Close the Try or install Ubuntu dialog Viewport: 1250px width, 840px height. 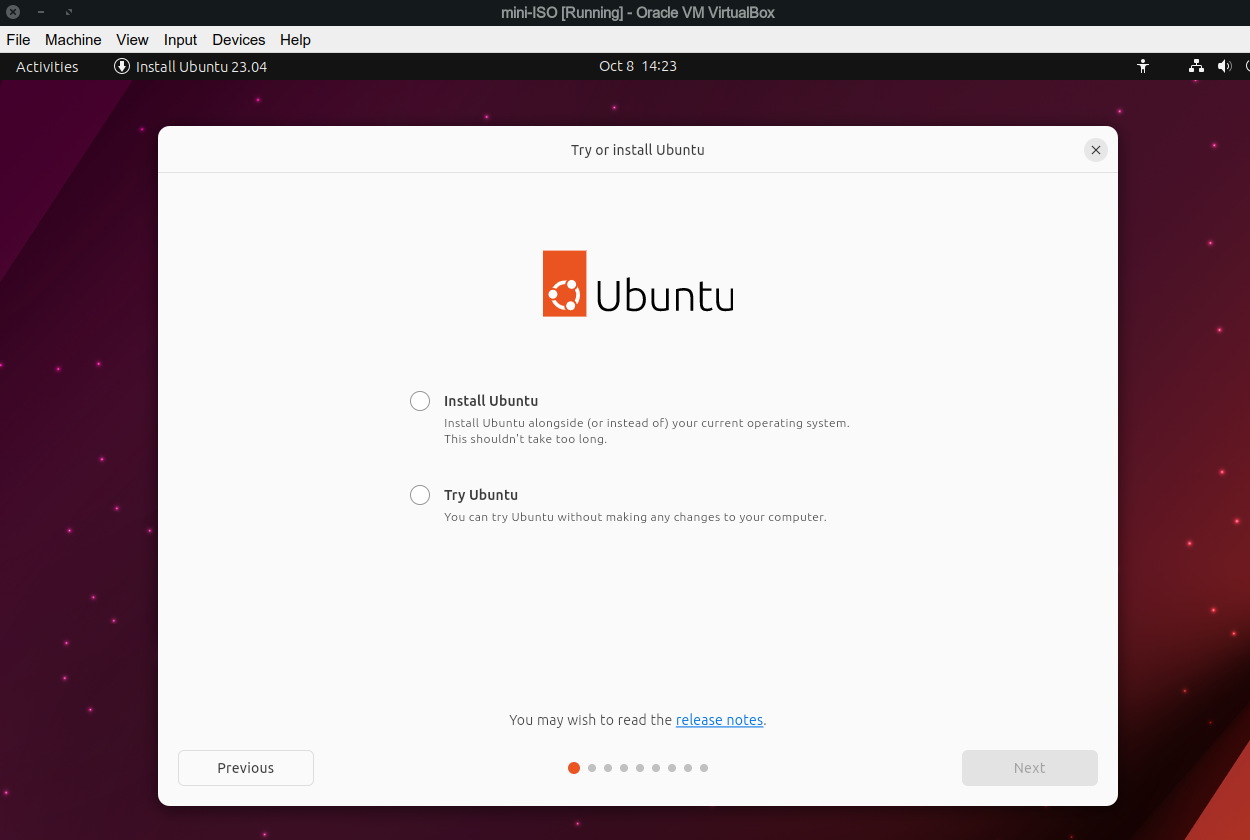click(1095, 149)
